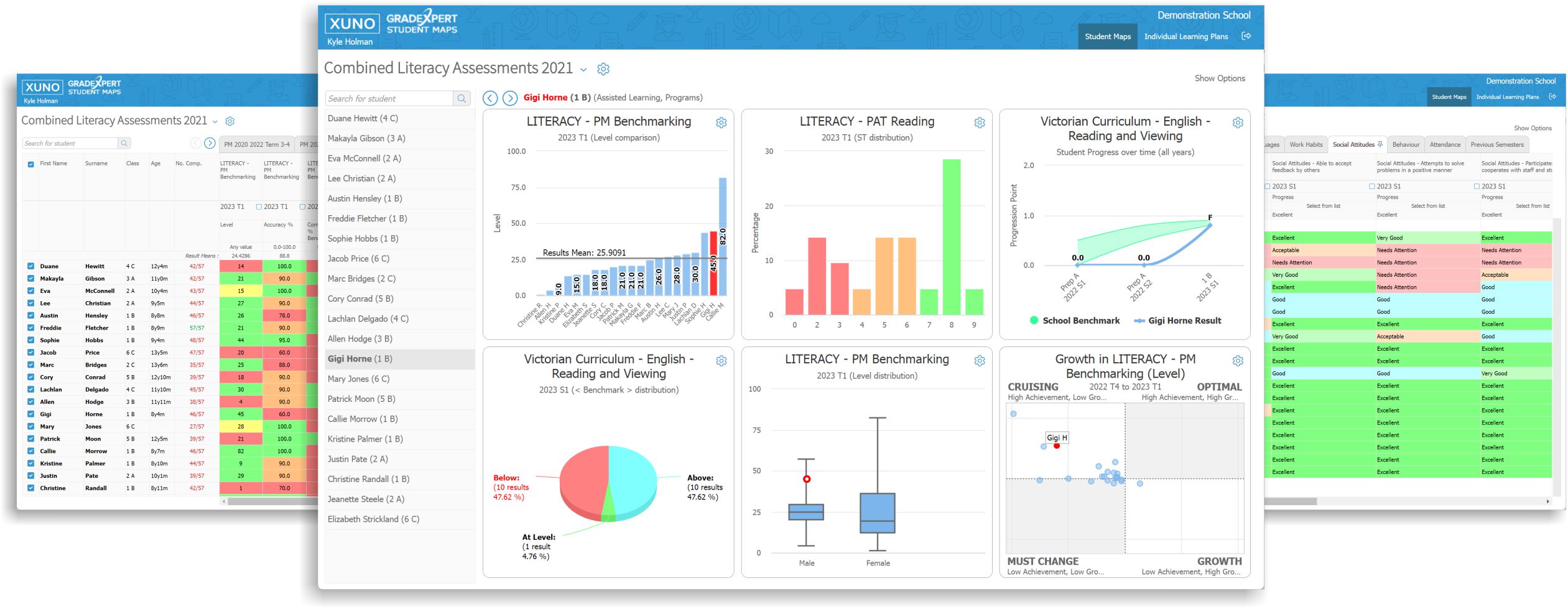
Task: Click the XUNO logo in center window
Action: (x=352, y=24)
